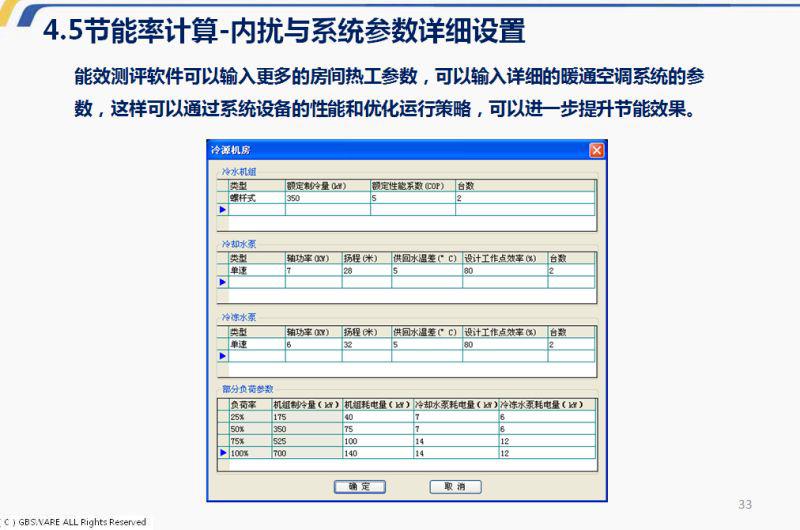Viewport: 800px width, 530px height.
Task: Select the 轴功率 cell with value 7 in 冷却水泵
Action: coord(314,271)
